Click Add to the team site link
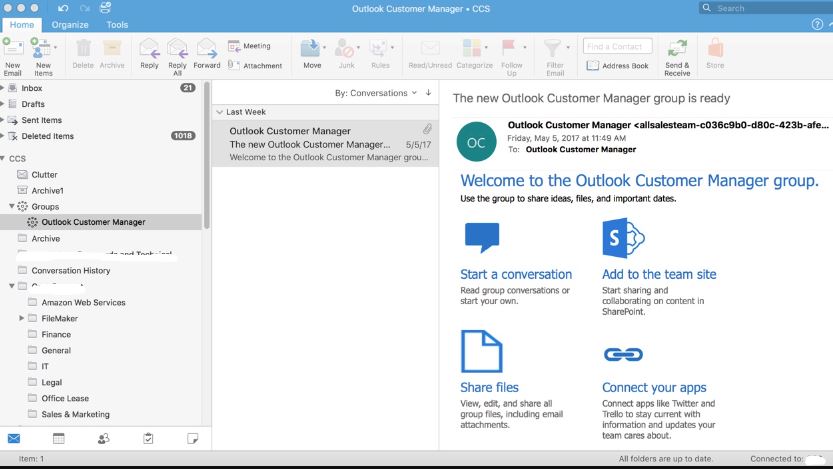This screenshot has height=469, width=833. [x=659, y=274]
